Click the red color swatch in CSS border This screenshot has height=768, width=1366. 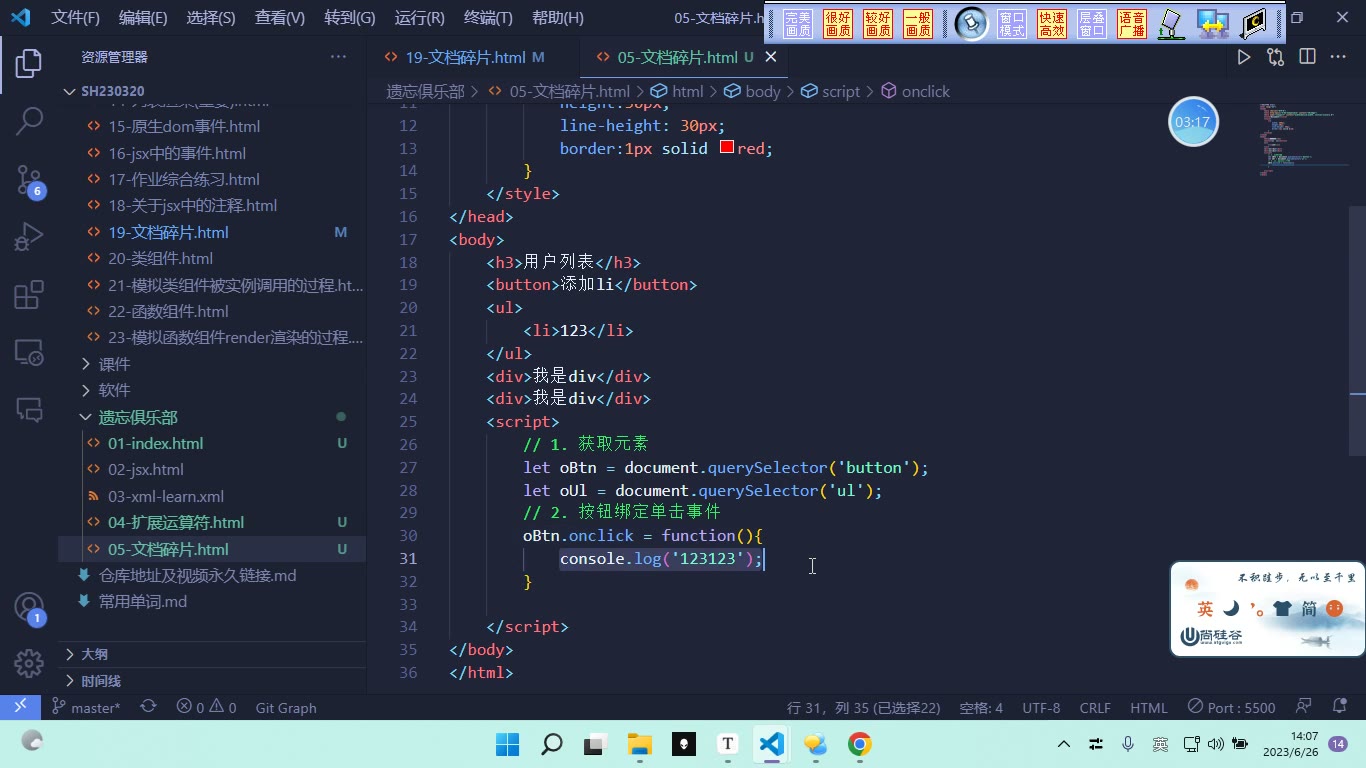(727, 148)
